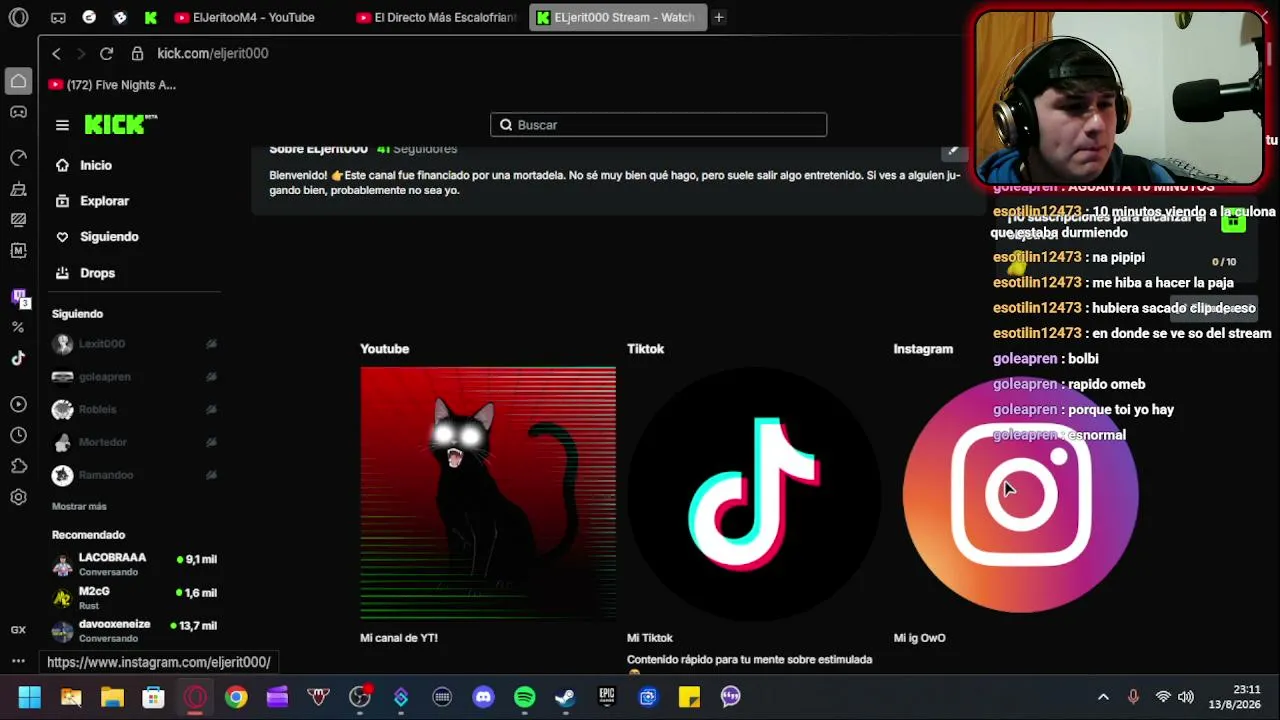Open GX Control speedometer icon

[18, 157]
